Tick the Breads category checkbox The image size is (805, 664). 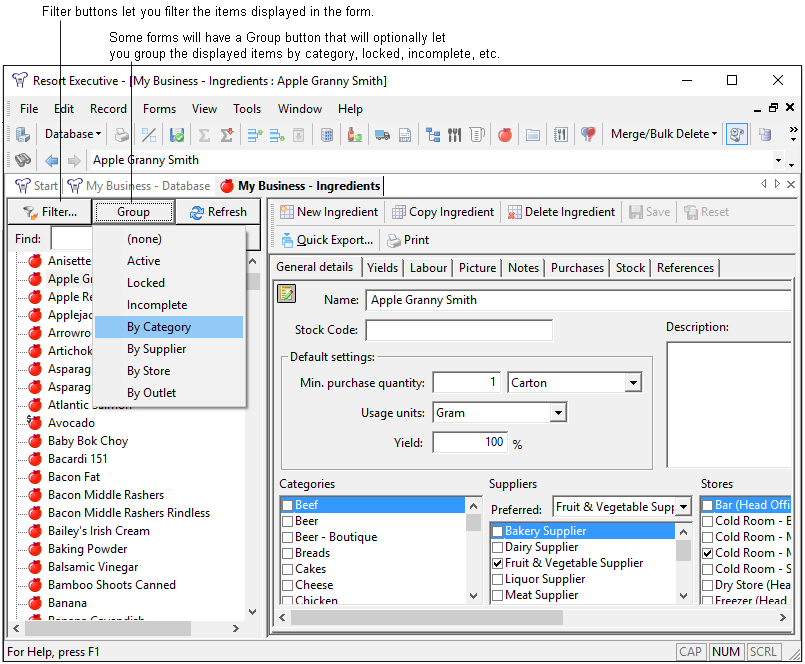coord(288,553)
